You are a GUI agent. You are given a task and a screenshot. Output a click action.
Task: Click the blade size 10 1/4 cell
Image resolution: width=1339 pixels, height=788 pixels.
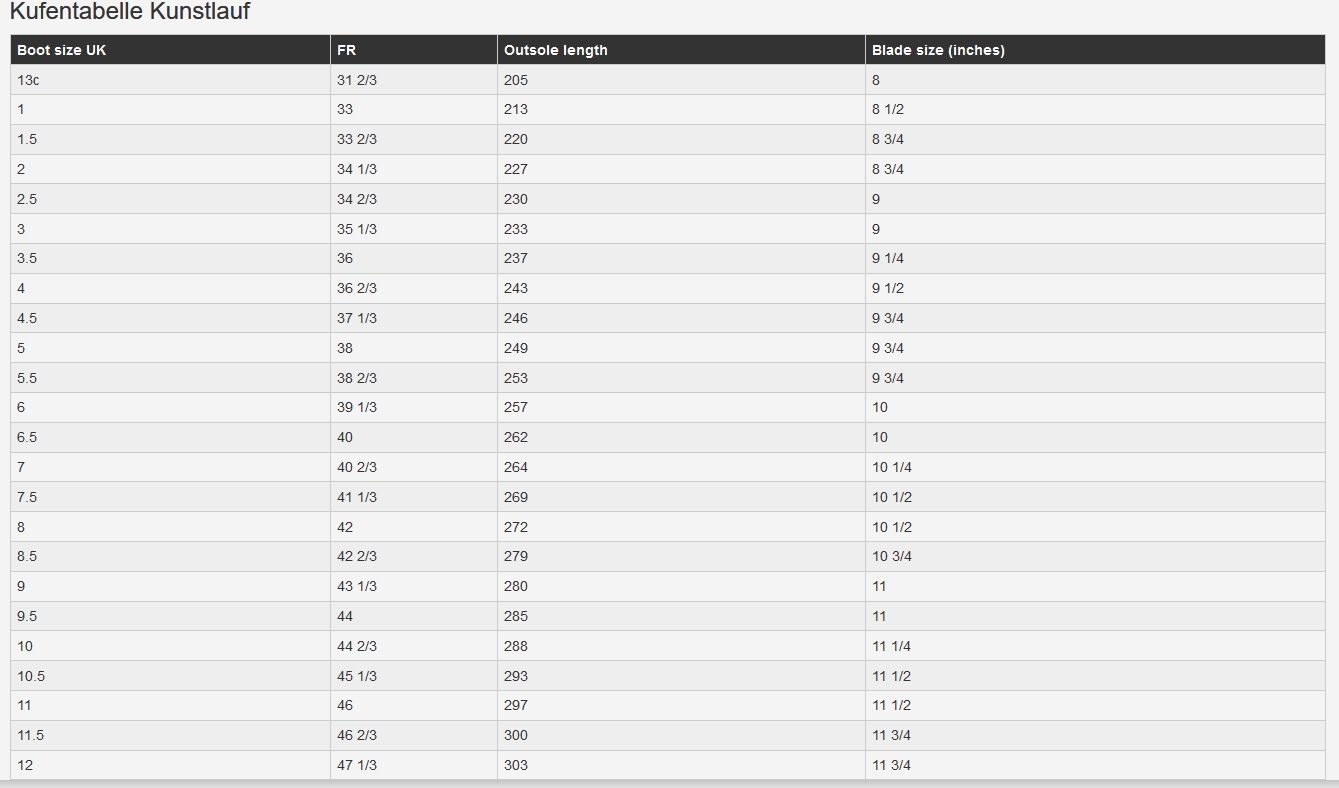[x=892, y=467]
